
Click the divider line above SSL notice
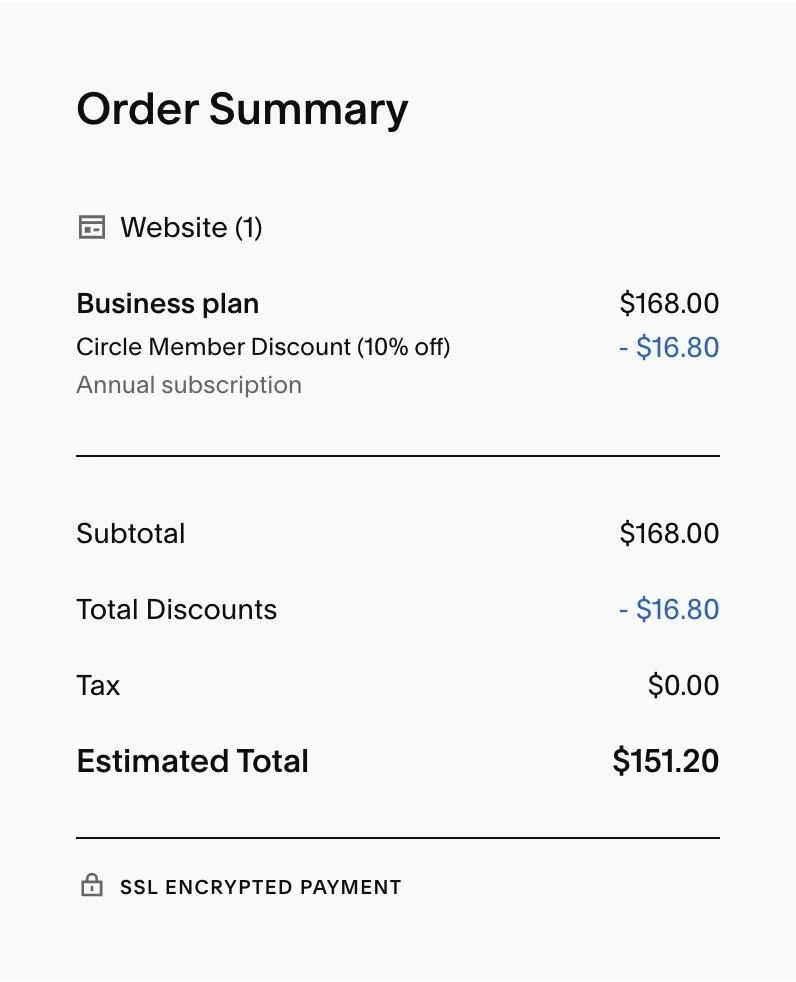[x=398, y=838]
